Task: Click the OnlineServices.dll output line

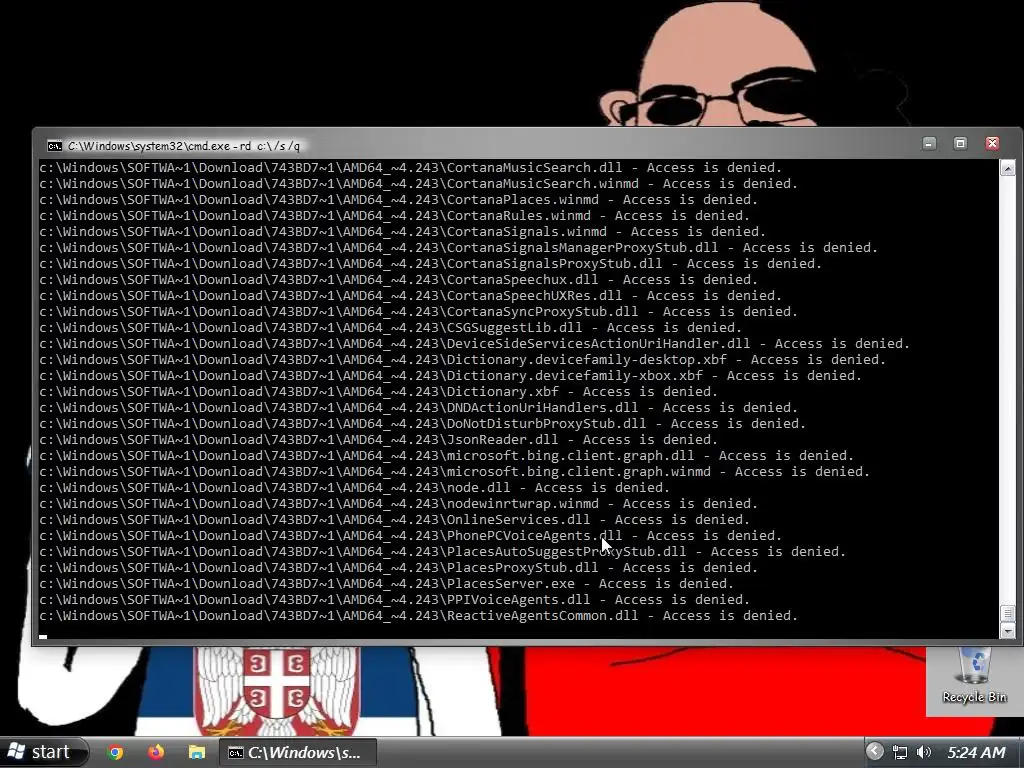Action: (x=394, y=520)
